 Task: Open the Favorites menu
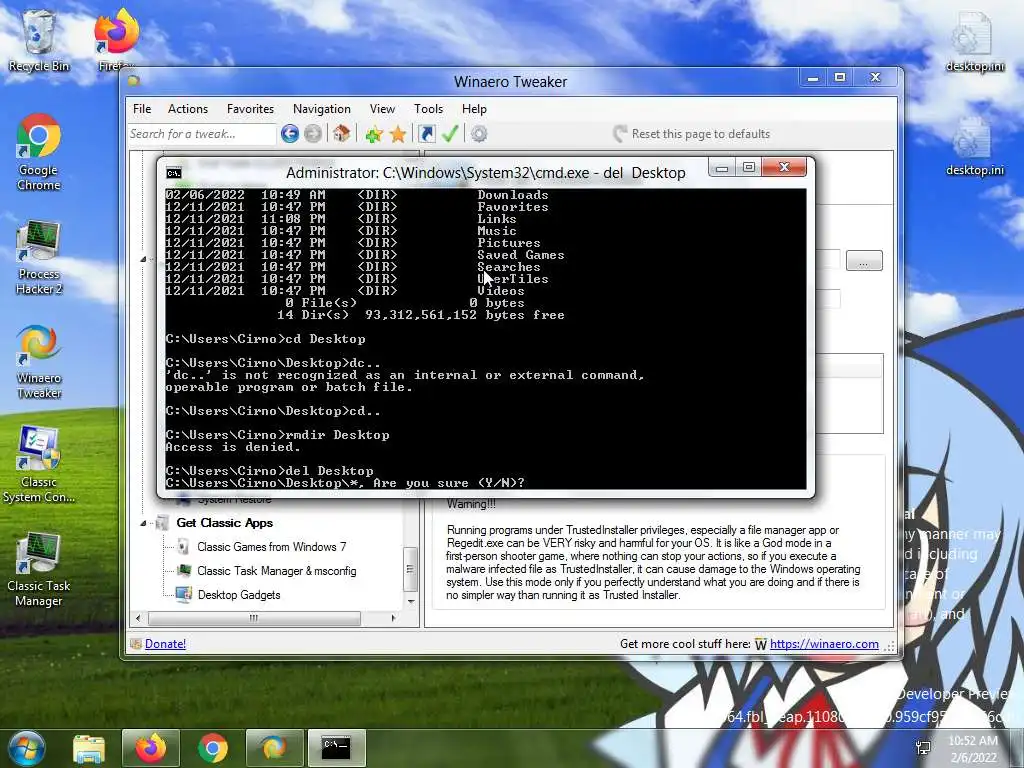250,109
